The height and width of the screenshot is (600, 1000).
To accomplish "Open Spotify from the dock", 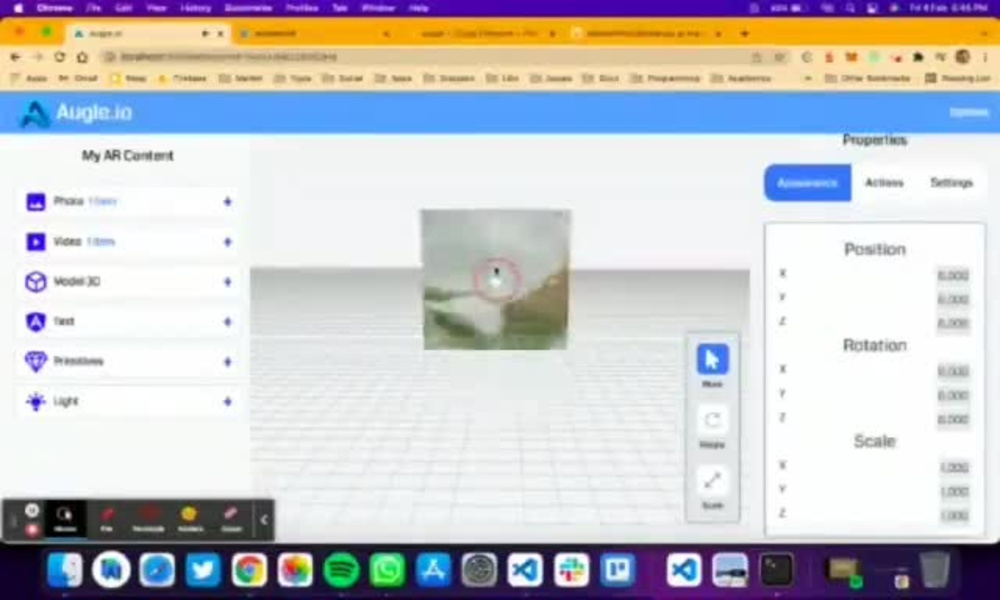I will (x=341, y=569).
